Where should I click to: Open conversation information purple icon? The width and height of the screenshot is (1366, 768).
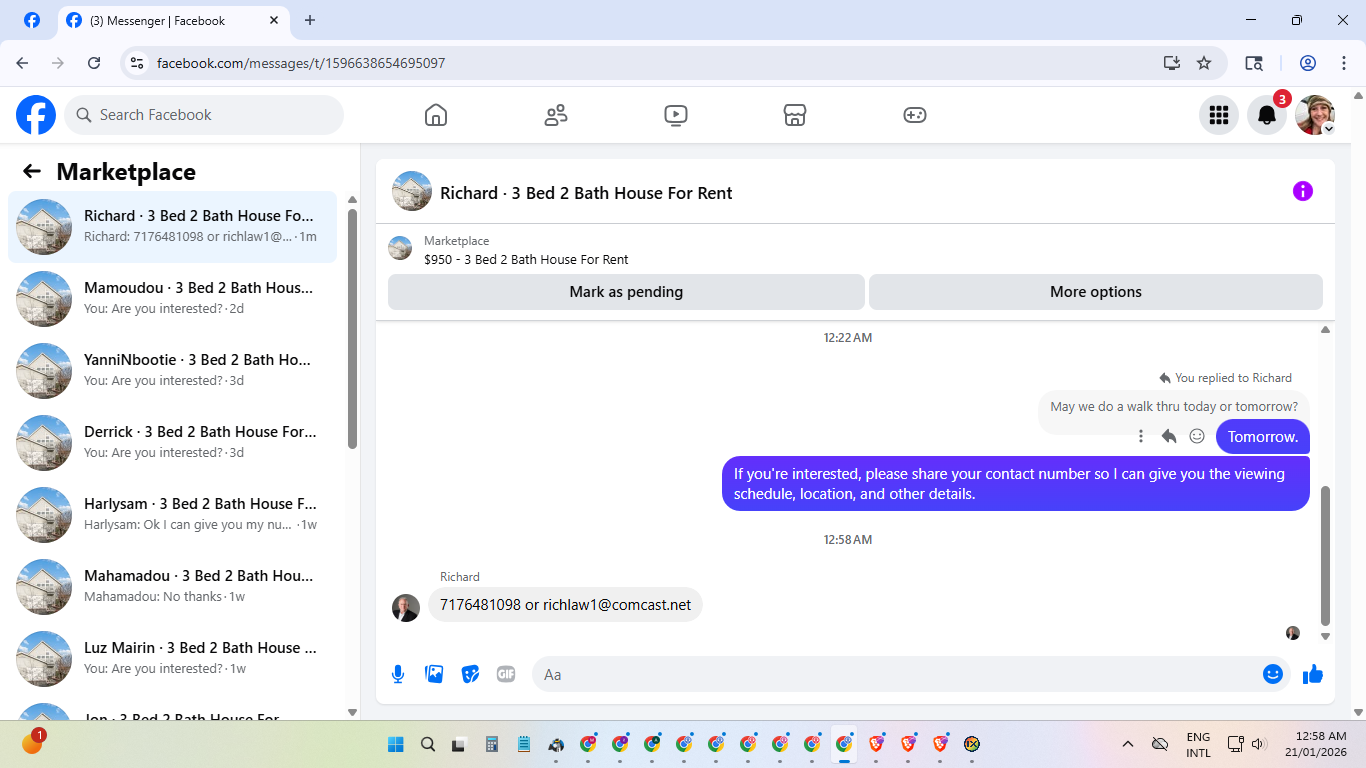pyautogui.click(x=1302, y=191)
